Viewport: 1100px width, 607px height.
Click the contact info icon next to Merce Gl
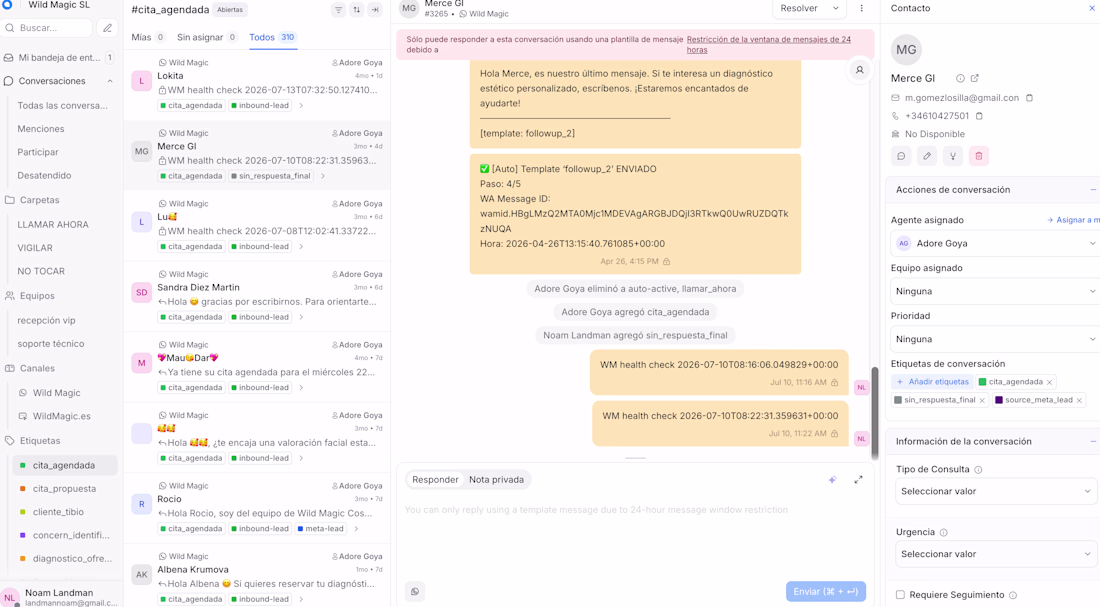[x=960, y=79]
